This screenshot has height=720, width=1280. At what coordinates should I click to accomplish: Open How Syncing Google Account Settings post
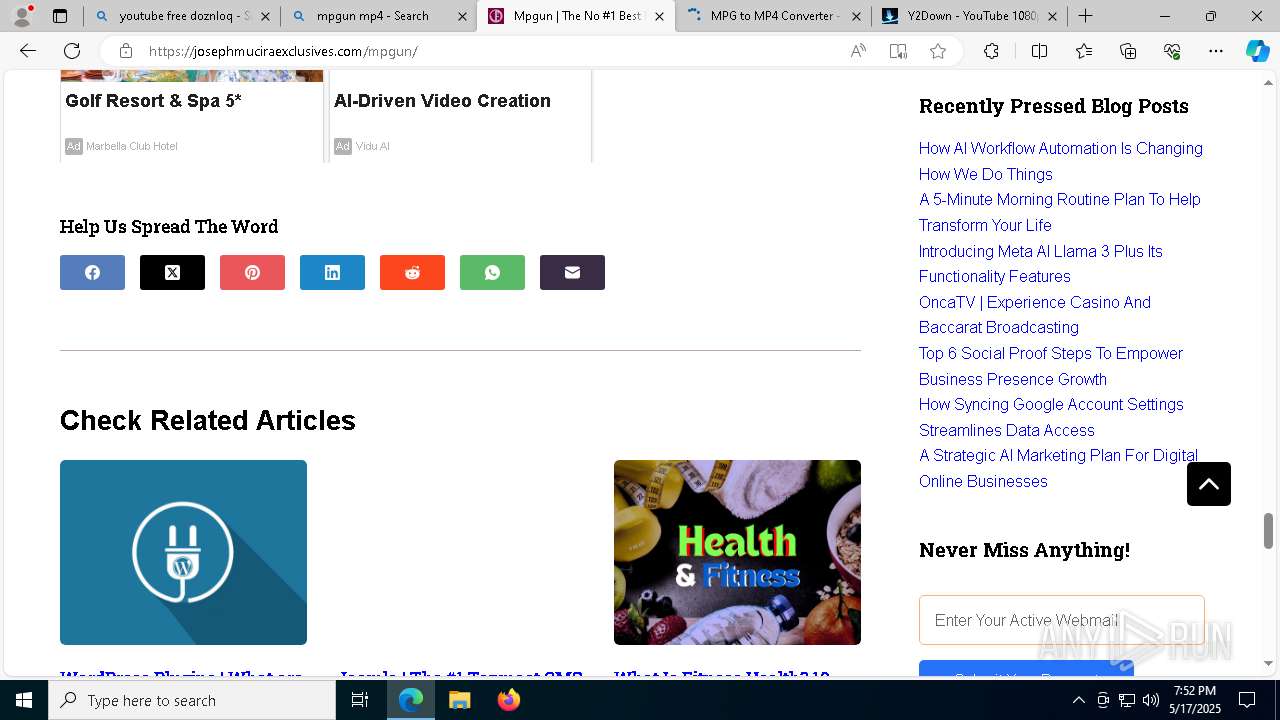point(1051,417)
